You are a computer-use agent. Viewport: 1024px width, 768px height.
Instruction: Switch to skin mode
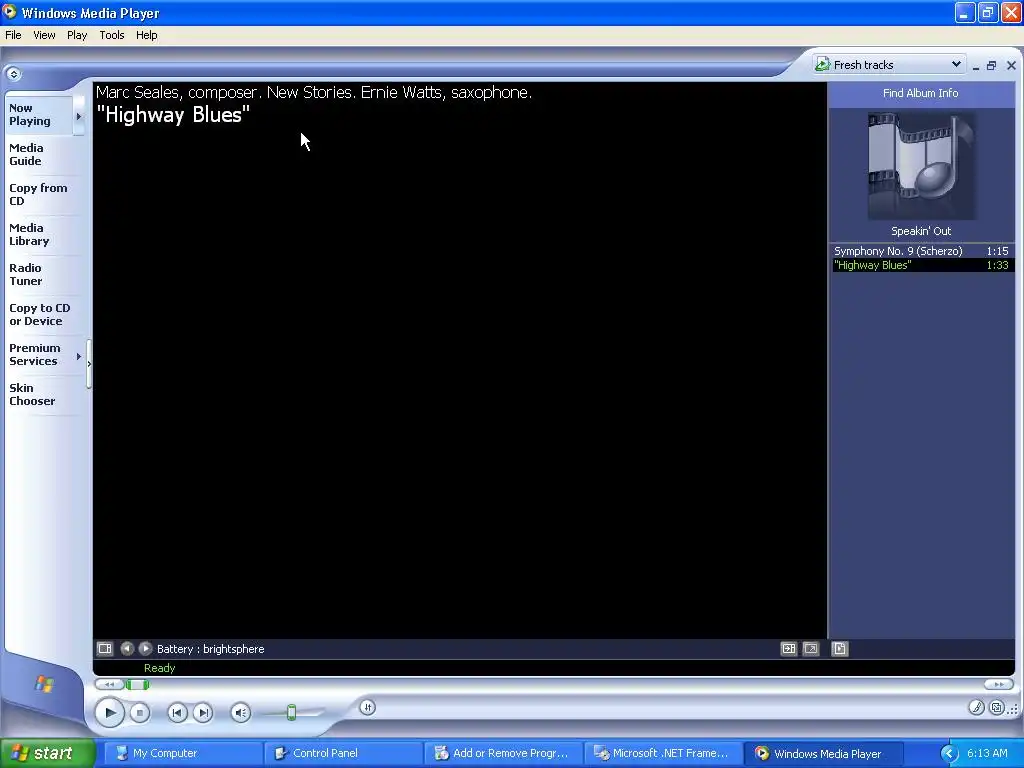[x=996, y=707]
